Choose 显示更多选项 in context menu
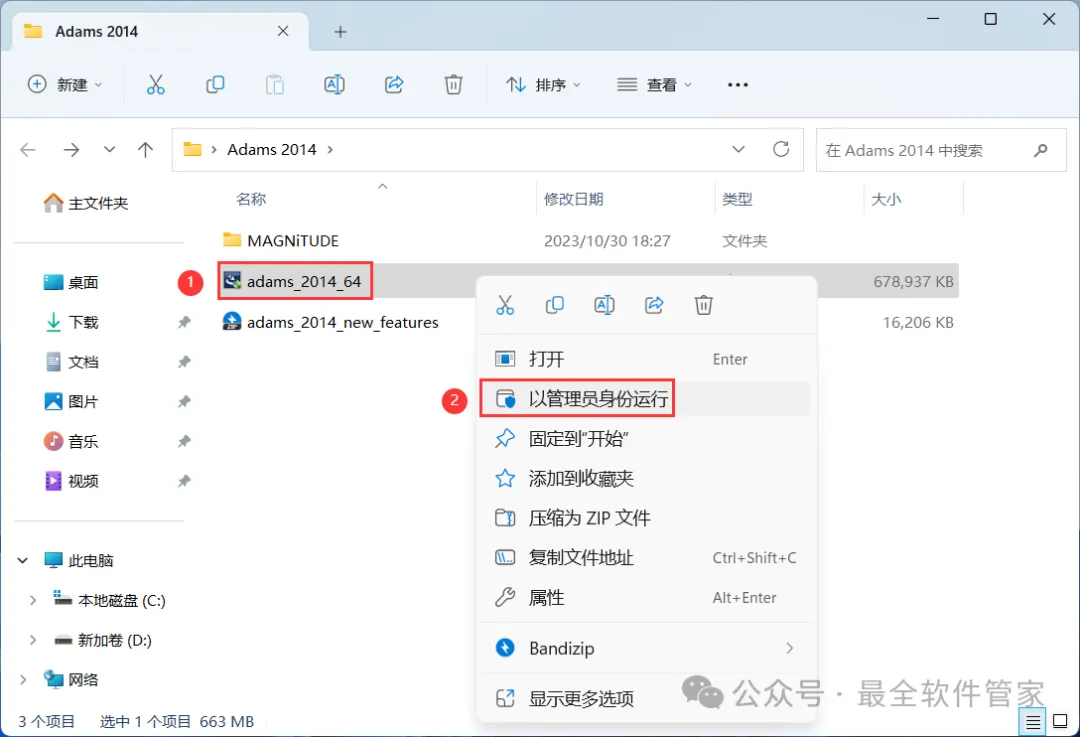Image resolution: width=1080 pixels, height=737 pixels. tap(646, 698)
